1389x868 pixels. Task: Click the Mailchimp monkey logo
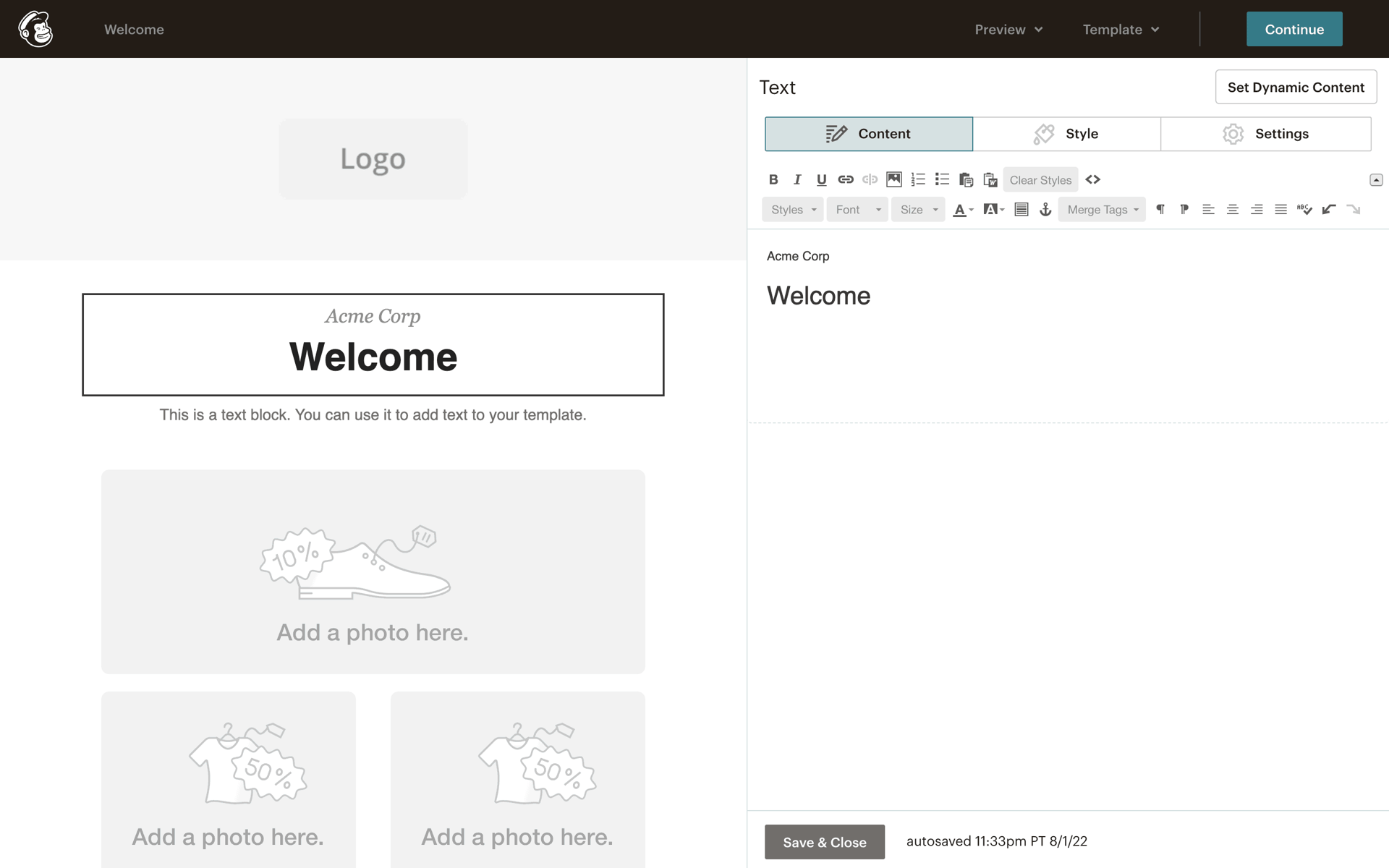35,29
